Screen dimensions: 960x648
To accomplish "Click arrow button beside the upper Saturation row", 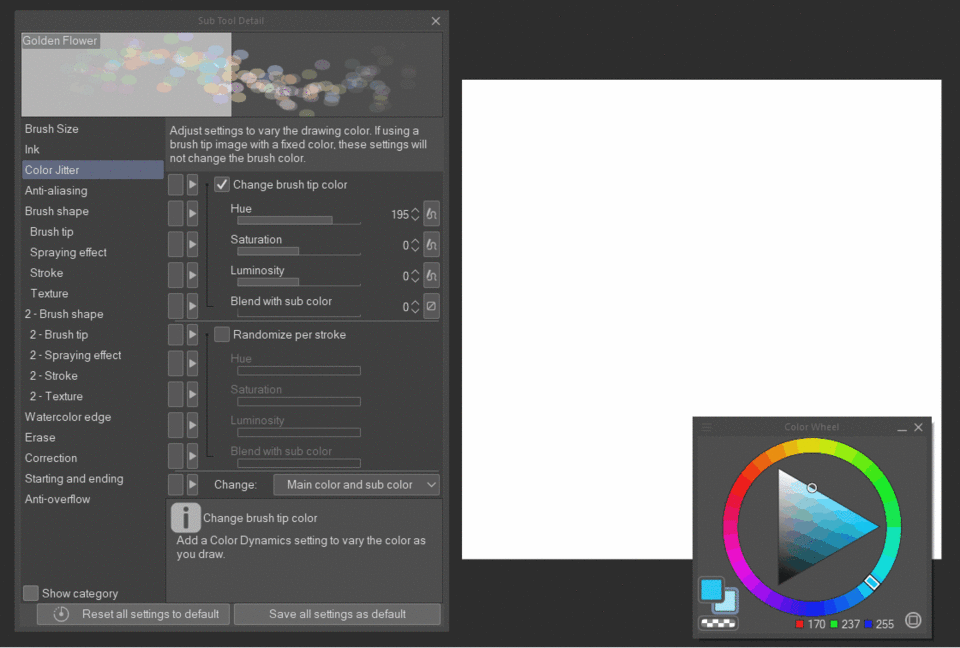I will (x=192, y=244).
